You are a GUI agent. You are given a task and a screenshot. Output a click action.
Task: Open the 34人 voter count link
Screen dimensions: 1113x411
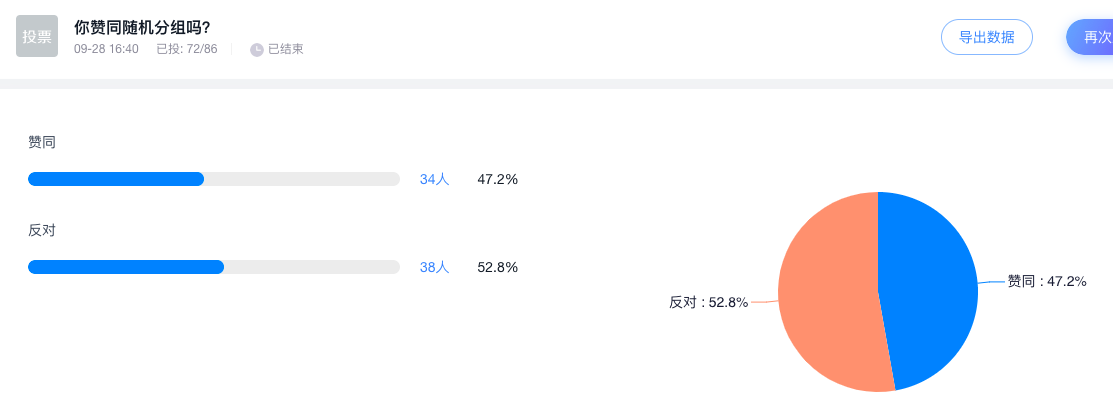tap(434, 179)
